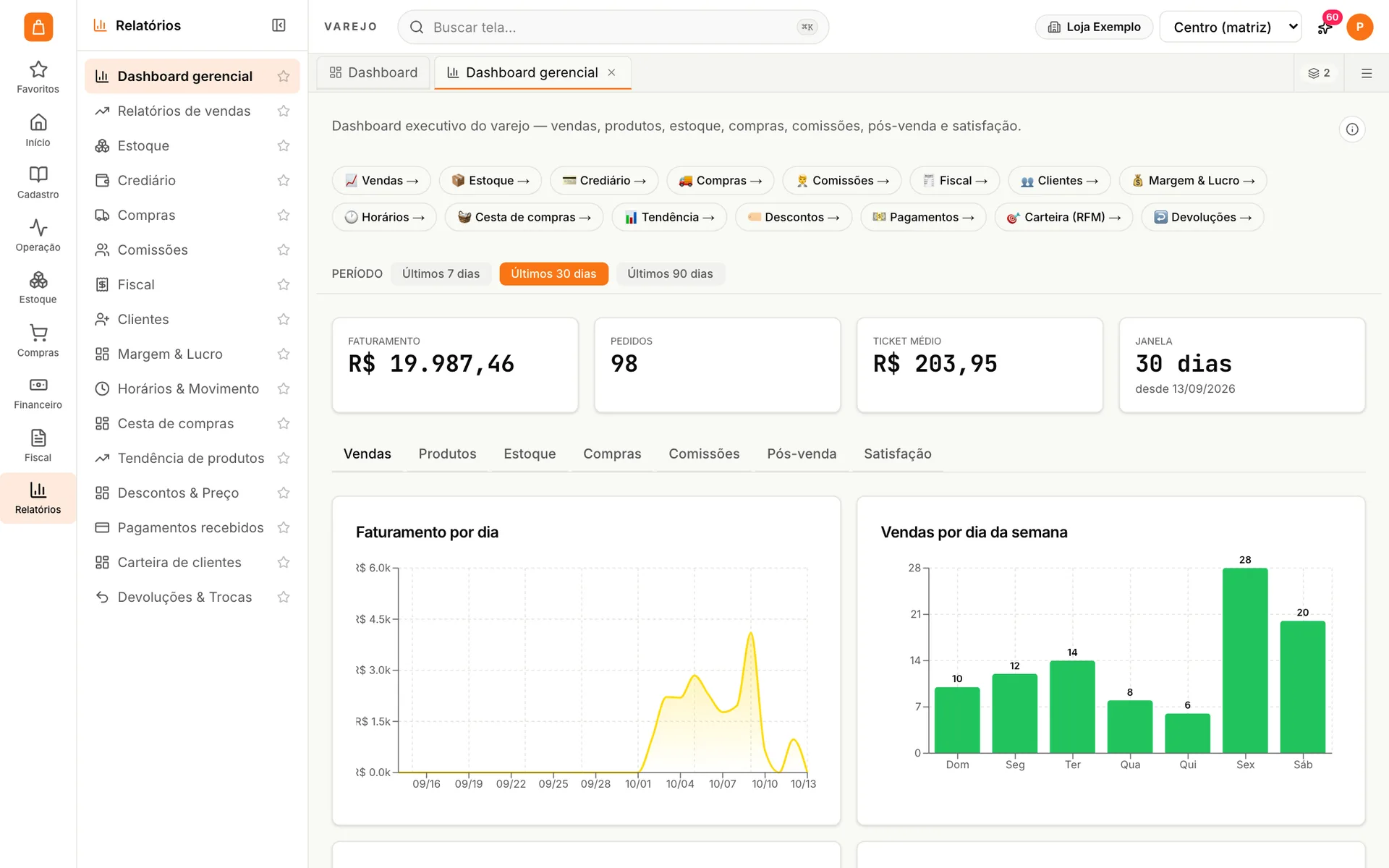Select period Últimos 7 dias
Image resolution: width=1389 pixels, height=868 pixels.
(x=441, y=273)
